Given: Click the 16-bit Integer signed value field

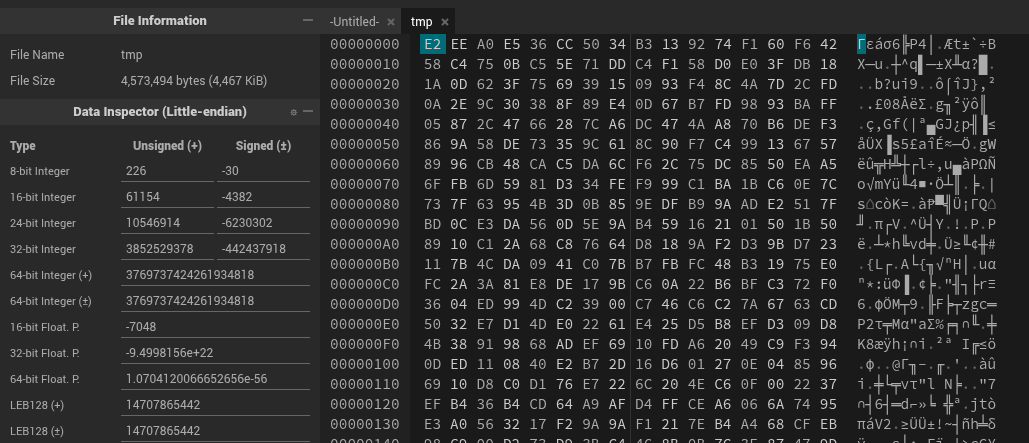Looking at the screenshot, I should click(263, 197).
